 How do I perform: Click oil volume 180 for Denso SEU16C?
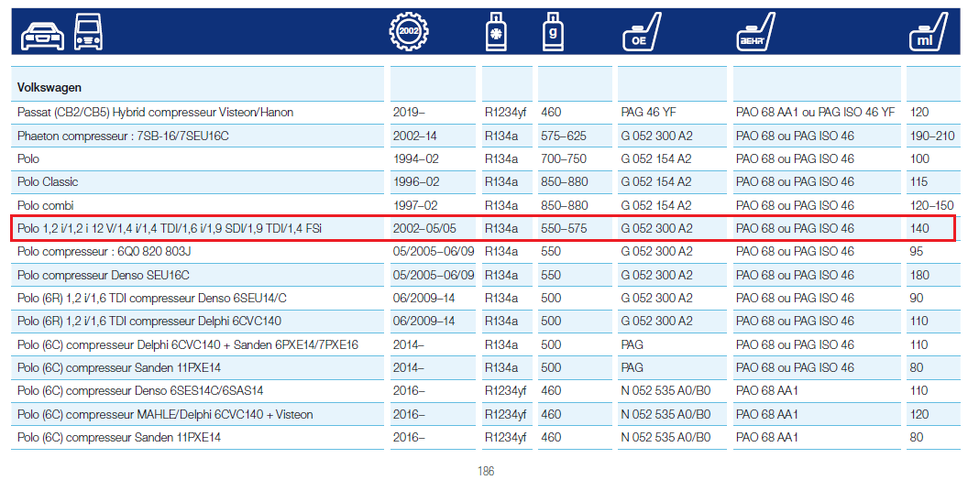919,275
